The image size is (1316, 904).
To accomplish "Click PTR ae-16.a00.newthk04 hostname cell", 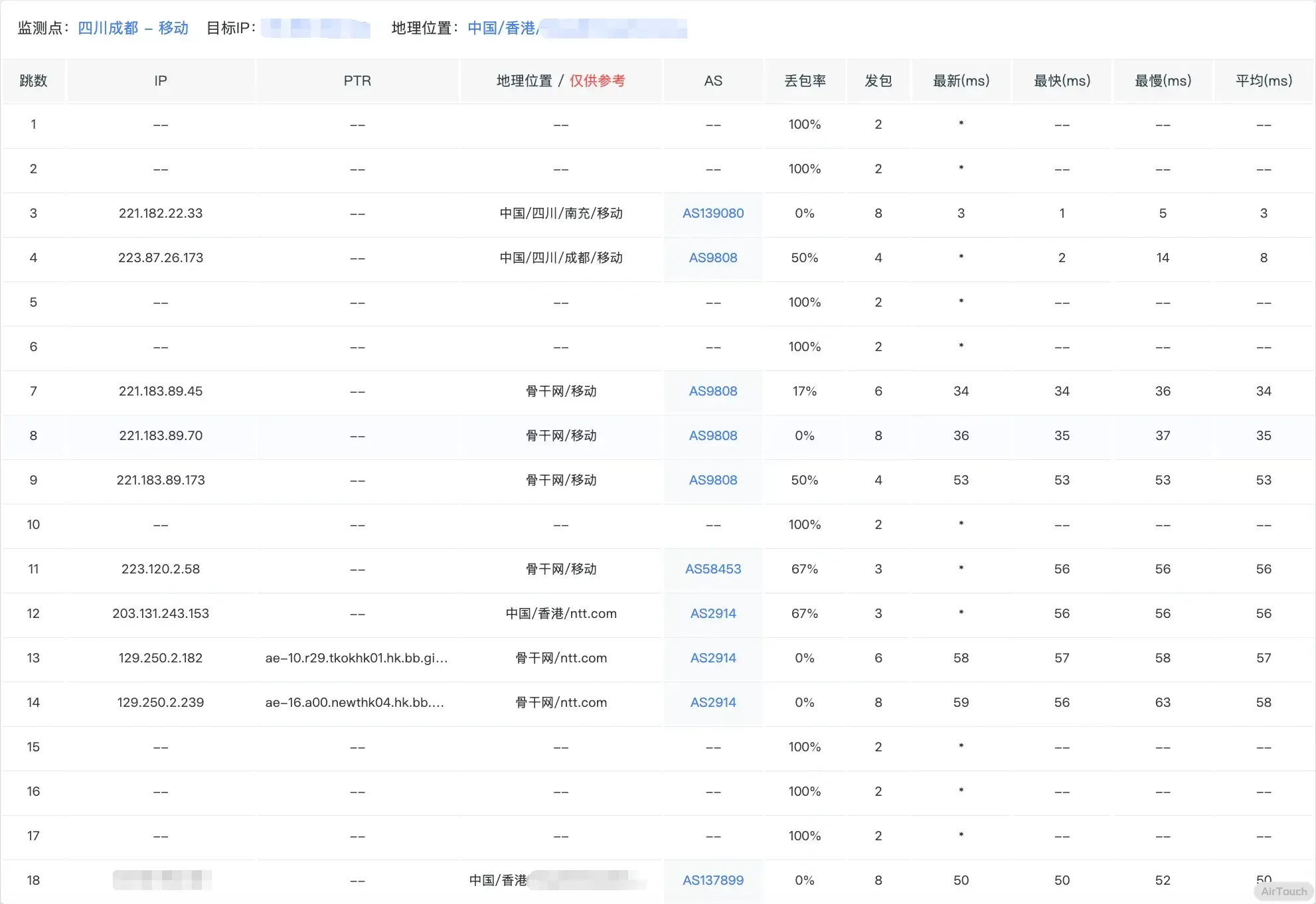I will point(355,702).
